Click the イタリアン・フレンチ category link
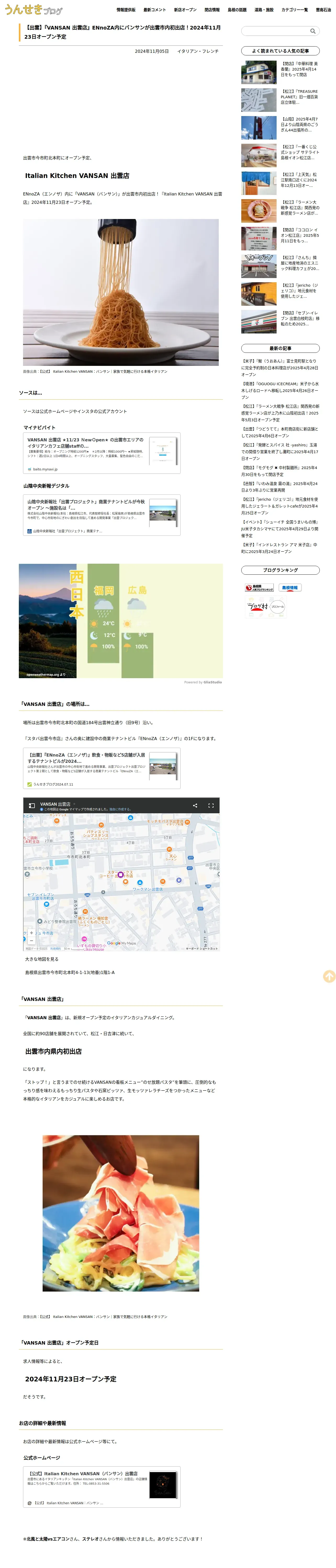 (x=198, y=51)
